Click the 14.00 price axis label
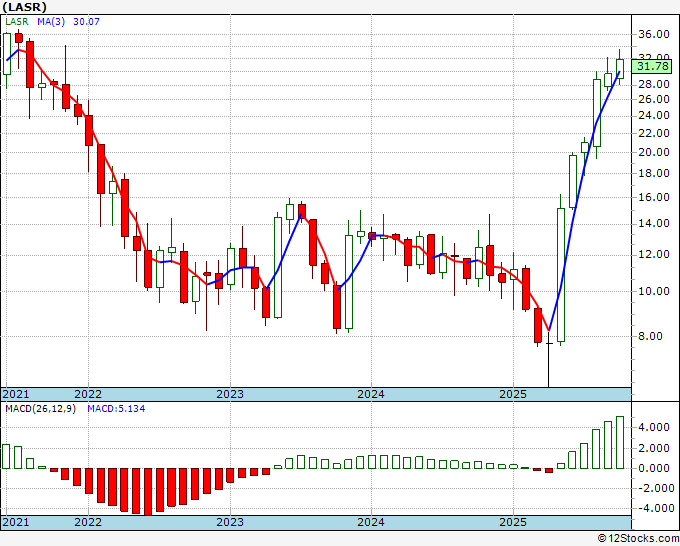 (654, 224)
